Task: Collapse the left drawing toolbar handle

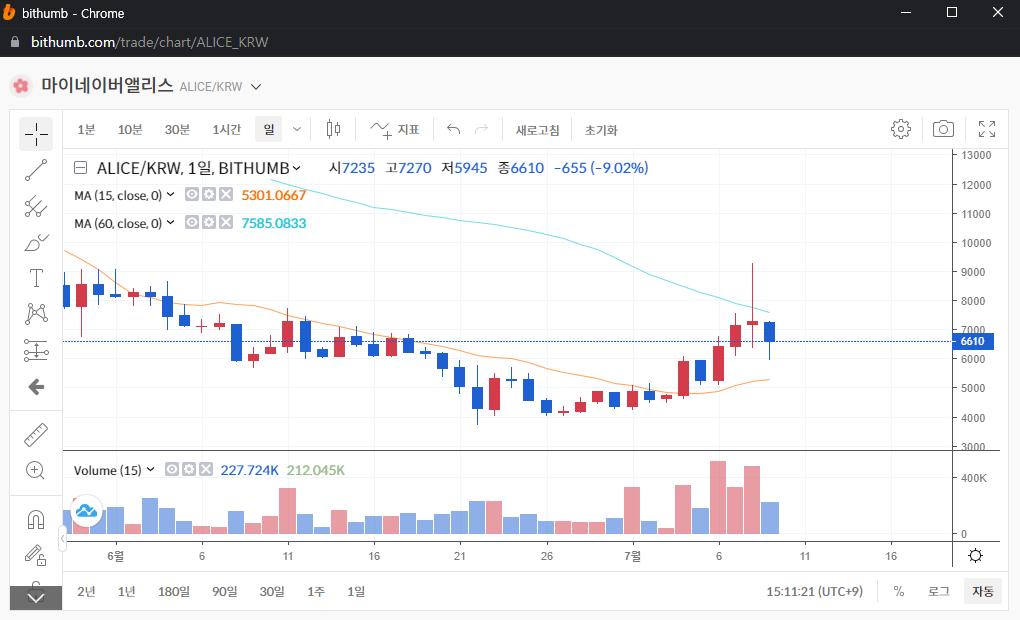Action: [x=62, y=539]
